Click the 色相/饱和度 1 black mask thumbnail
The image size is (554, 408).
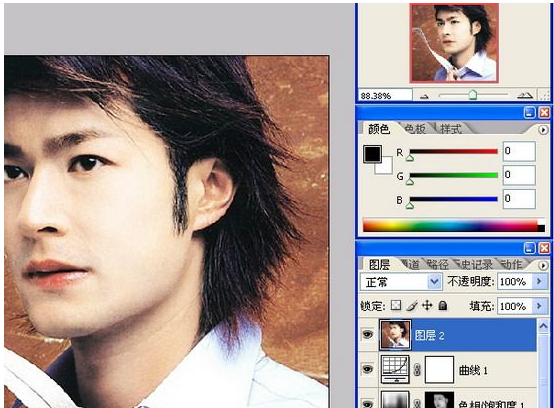pos(439,400)
